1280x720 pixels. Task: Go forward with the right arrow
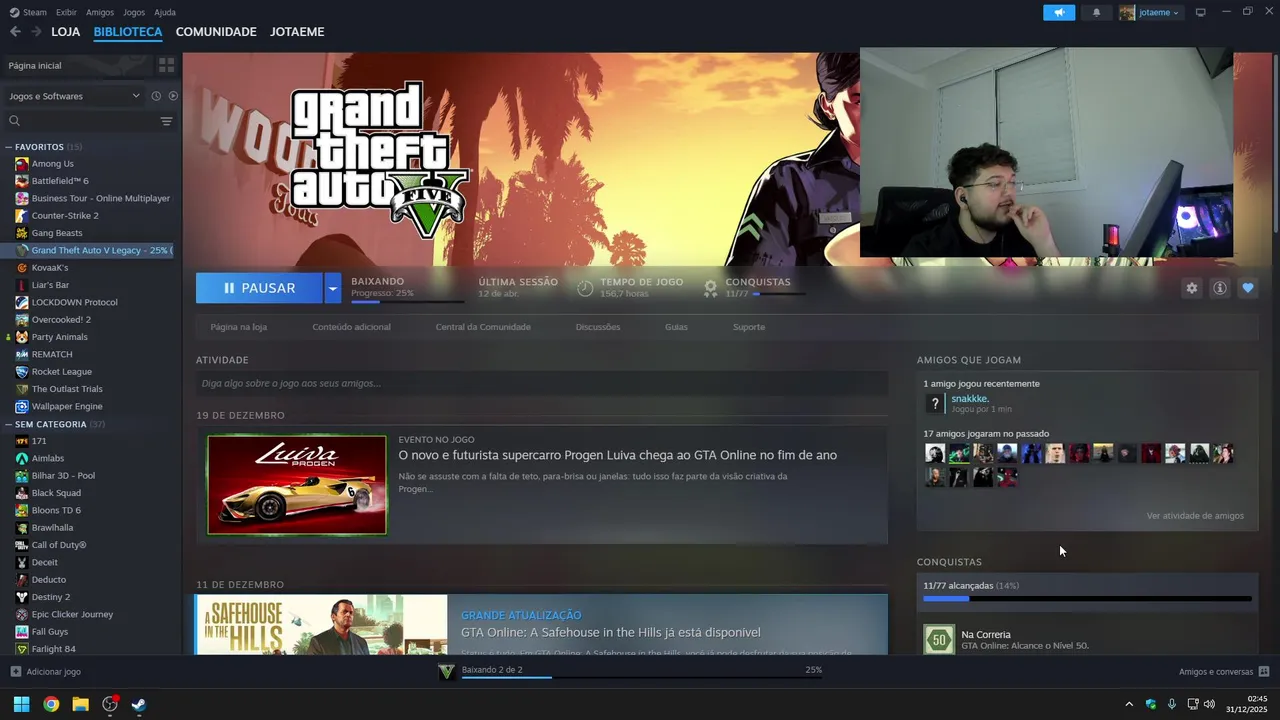(36, 32)
